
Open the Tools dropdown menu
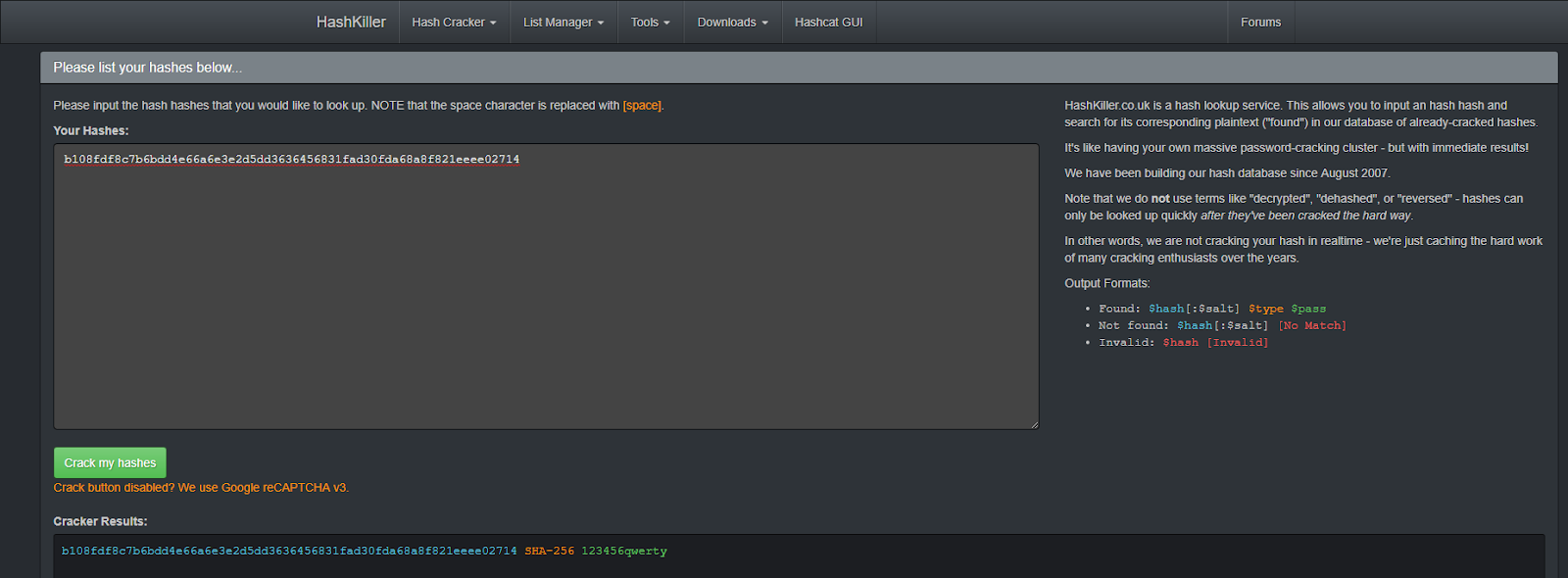click(x=650, y=22)
